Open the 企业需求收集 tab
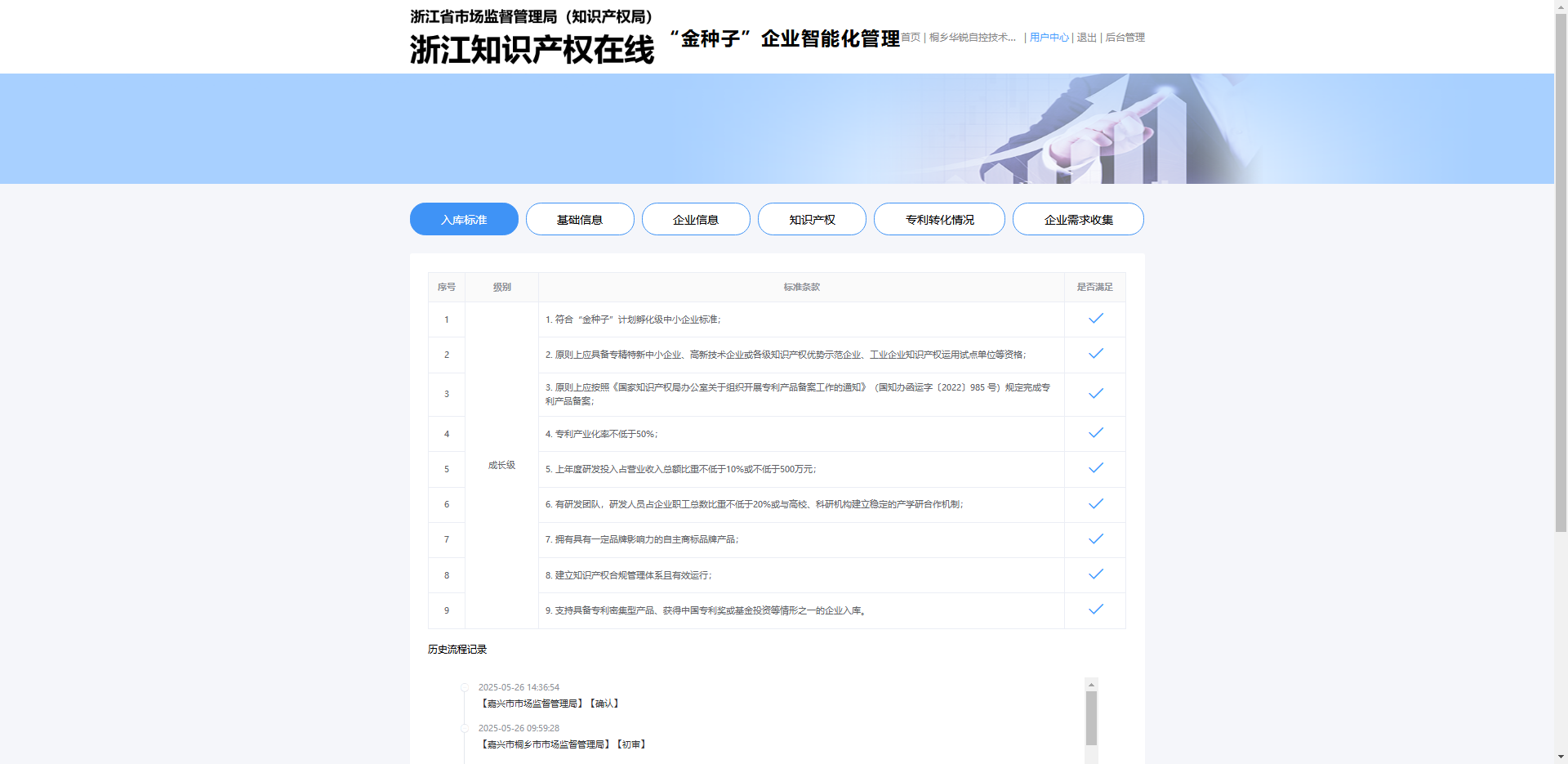Viewport: 1568px width, 764px height. (x=1078, y=219)
